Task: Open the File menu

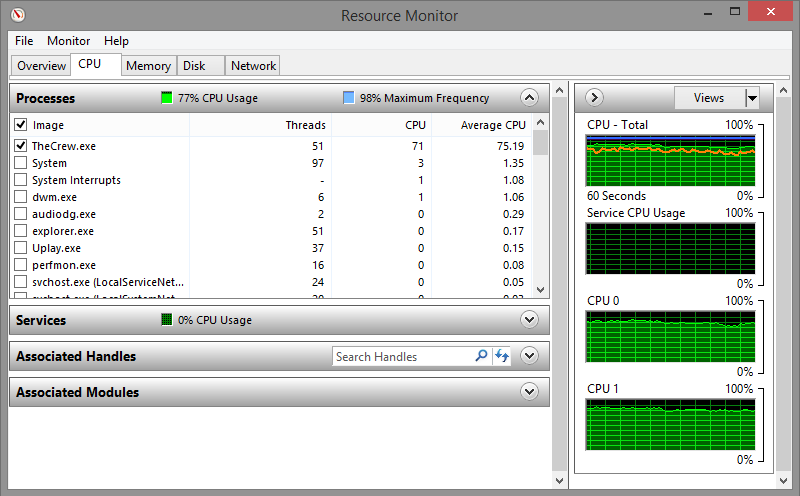Action: 24,41
